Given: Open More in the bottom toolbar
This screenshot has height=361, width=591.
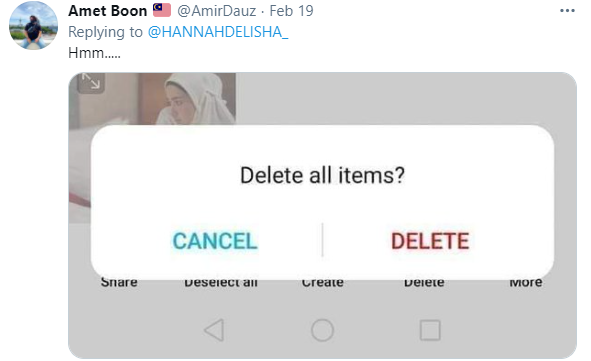Looking at the screenshot, I should click(526, 282).
